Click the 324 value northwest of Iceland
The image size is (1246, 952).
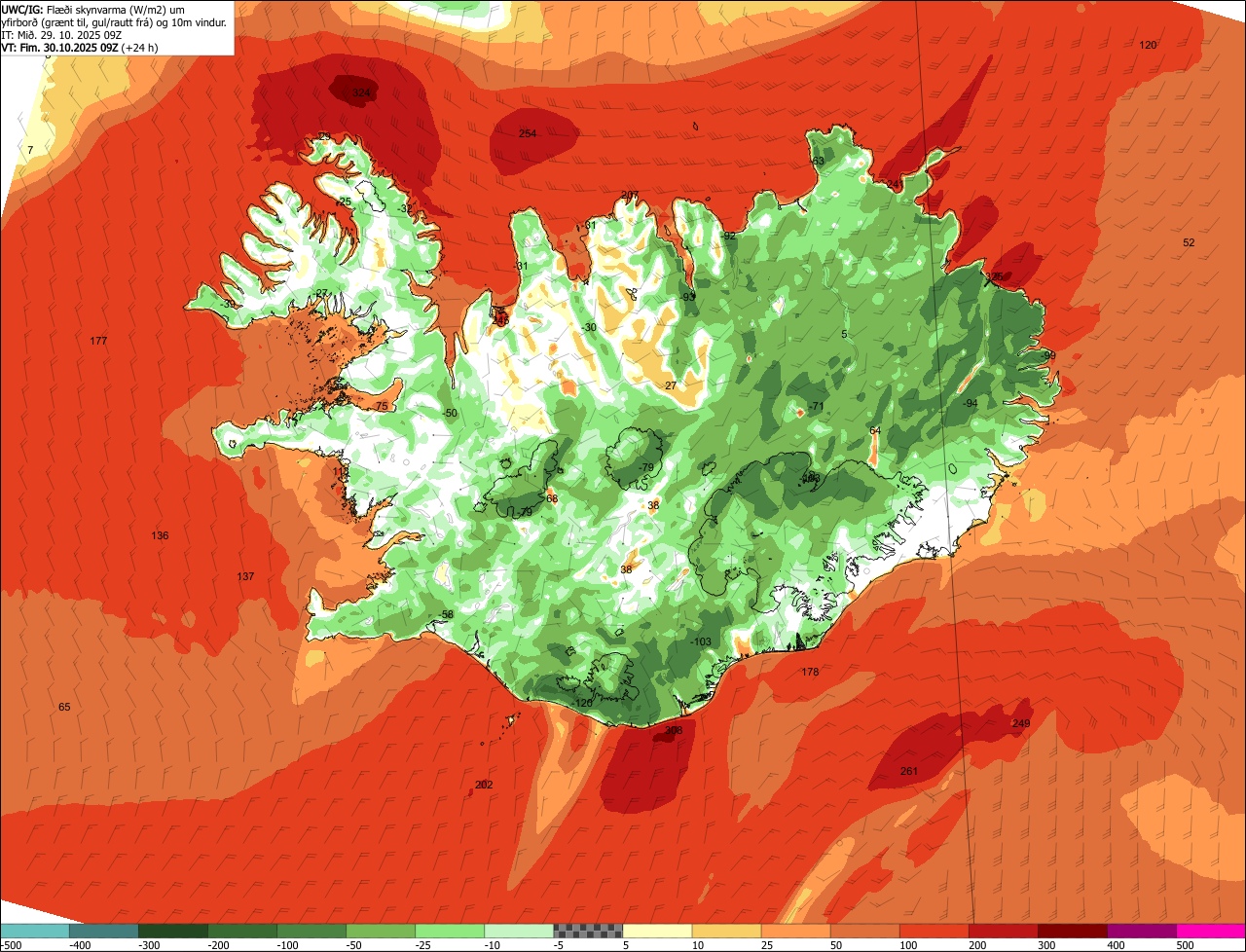361,93
